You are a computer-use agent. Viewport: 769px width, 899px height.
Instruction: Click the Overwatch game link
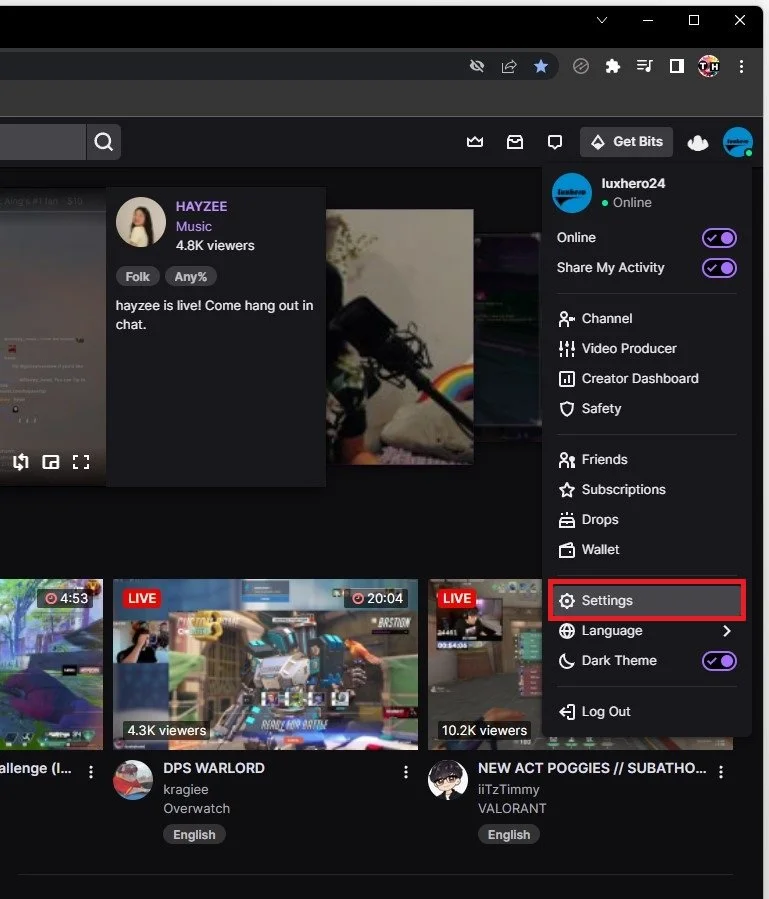(x=197, y=808)
